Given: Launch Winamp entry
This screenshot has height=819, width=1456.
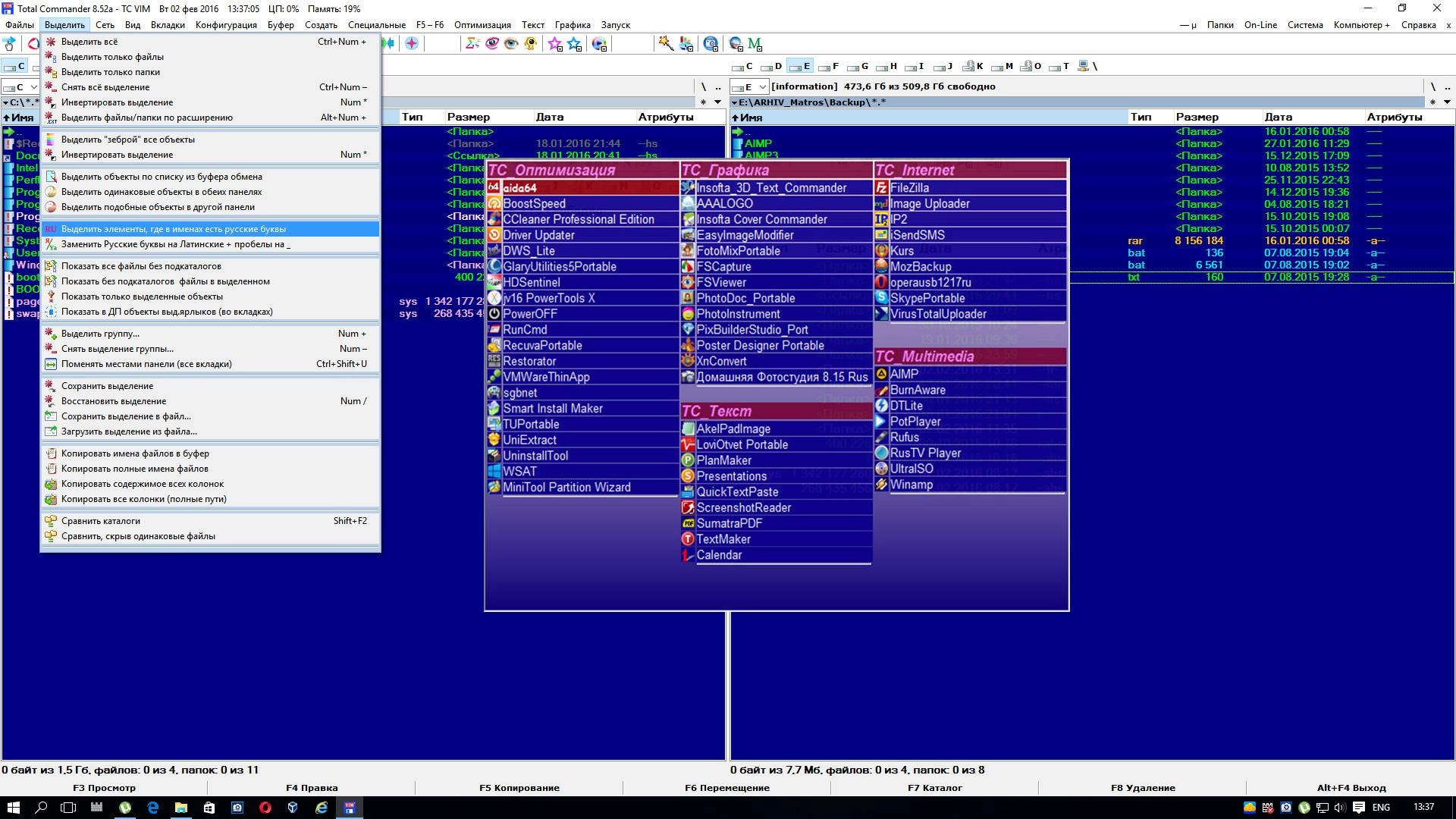Looking at the screenshot, I should pos(970,485).
